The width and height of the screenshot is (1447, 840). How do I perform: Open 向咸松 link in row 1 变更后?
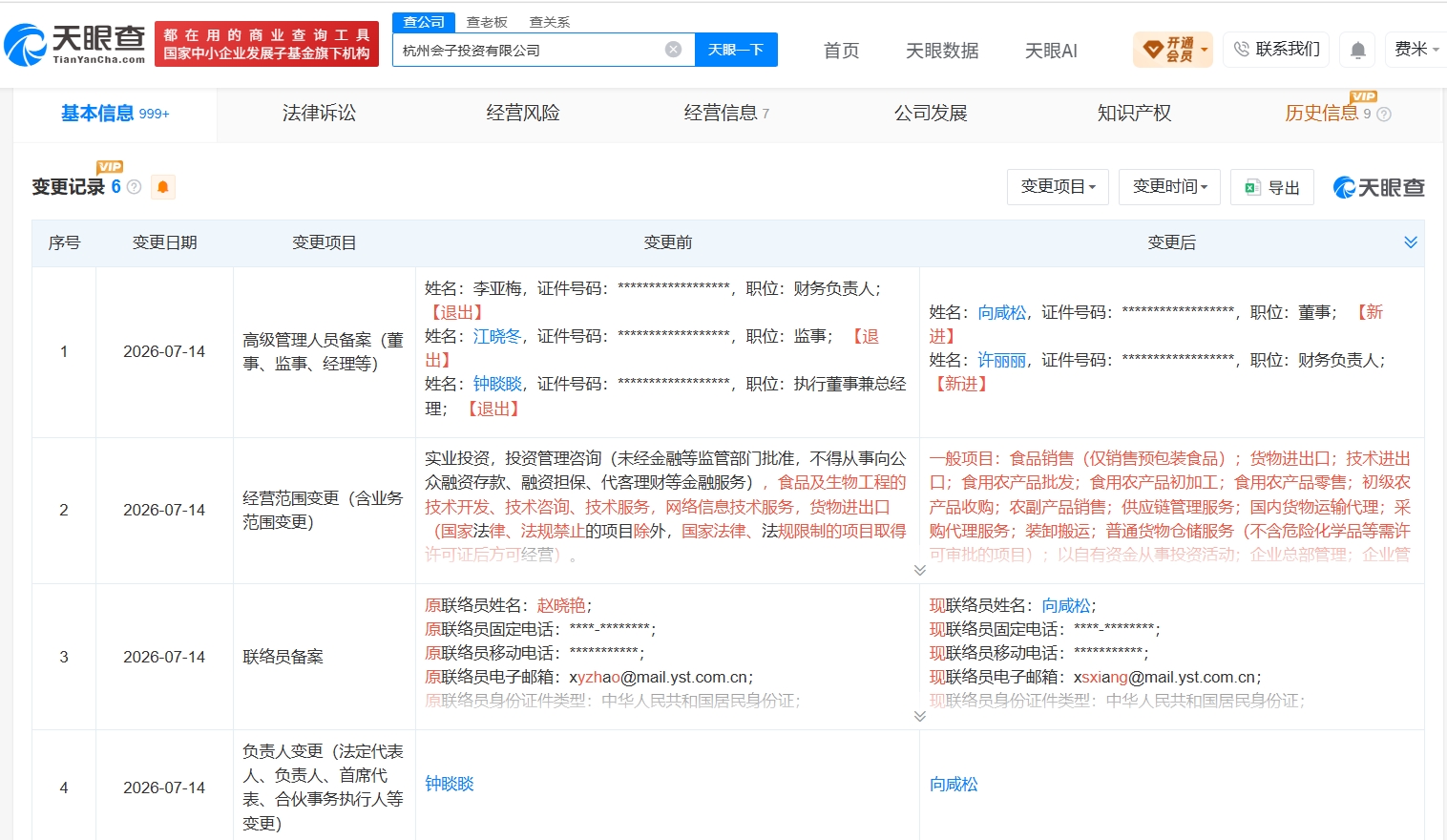[x=1002, y=312]
